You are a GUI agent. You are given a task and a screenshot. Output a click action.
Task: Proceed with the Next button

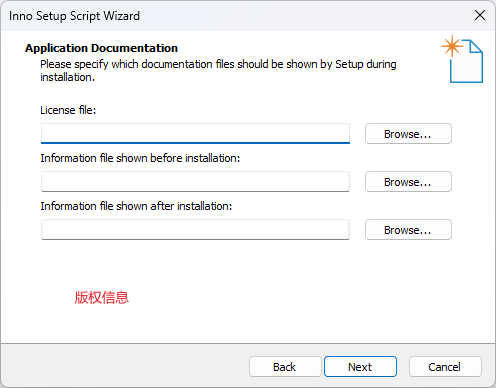(360, 367)
